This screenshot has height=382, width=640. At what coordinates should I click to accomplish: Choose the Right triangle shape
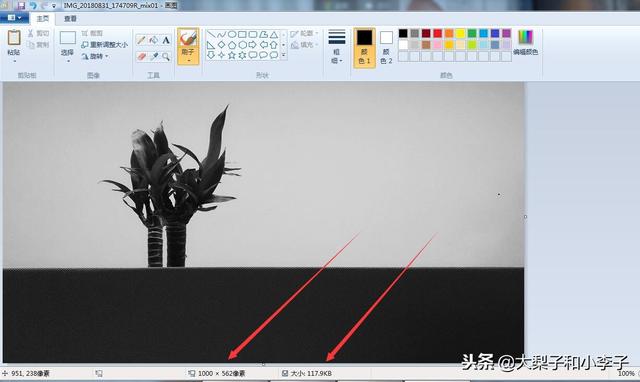(x=211, y=44)
